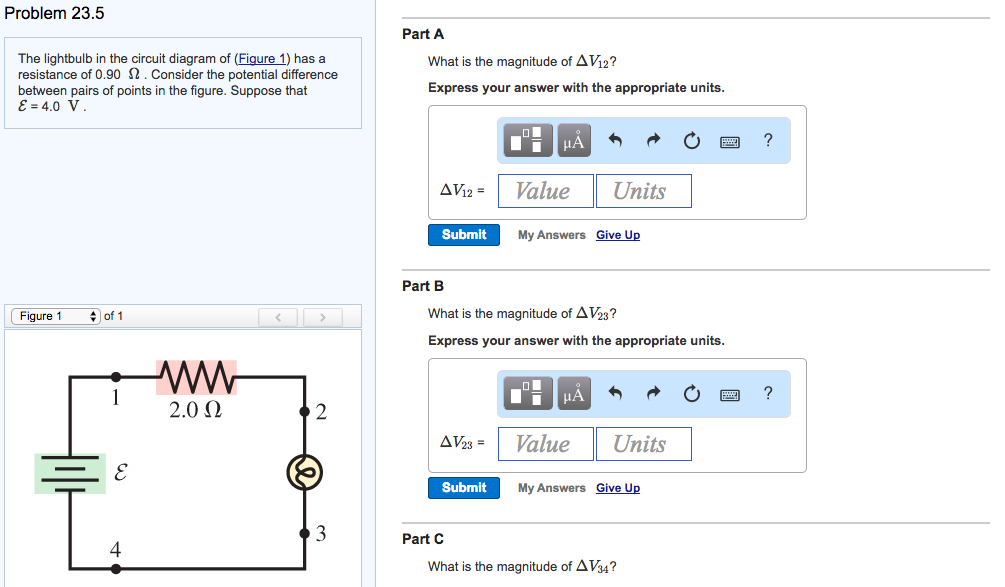Screen dimensions: 1005x587
Task: Submit the answer for Part A
Action: (x=463, y=234)
